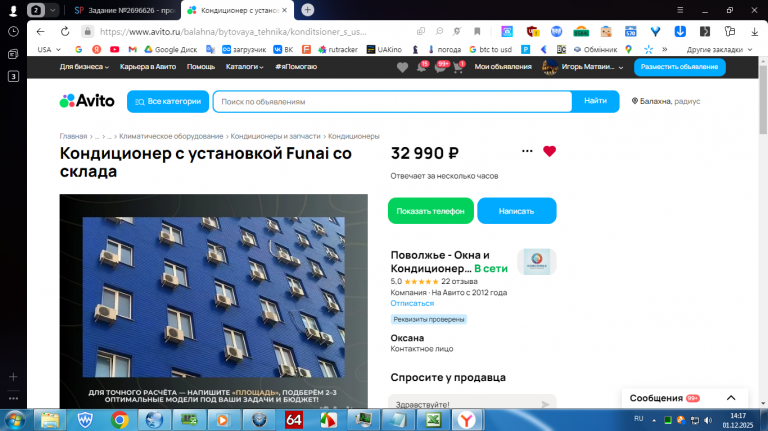The height and width of the screenshot is (431, 768).
Task: Open the Главная breadcrumb
Action: [x=73, y=136]
